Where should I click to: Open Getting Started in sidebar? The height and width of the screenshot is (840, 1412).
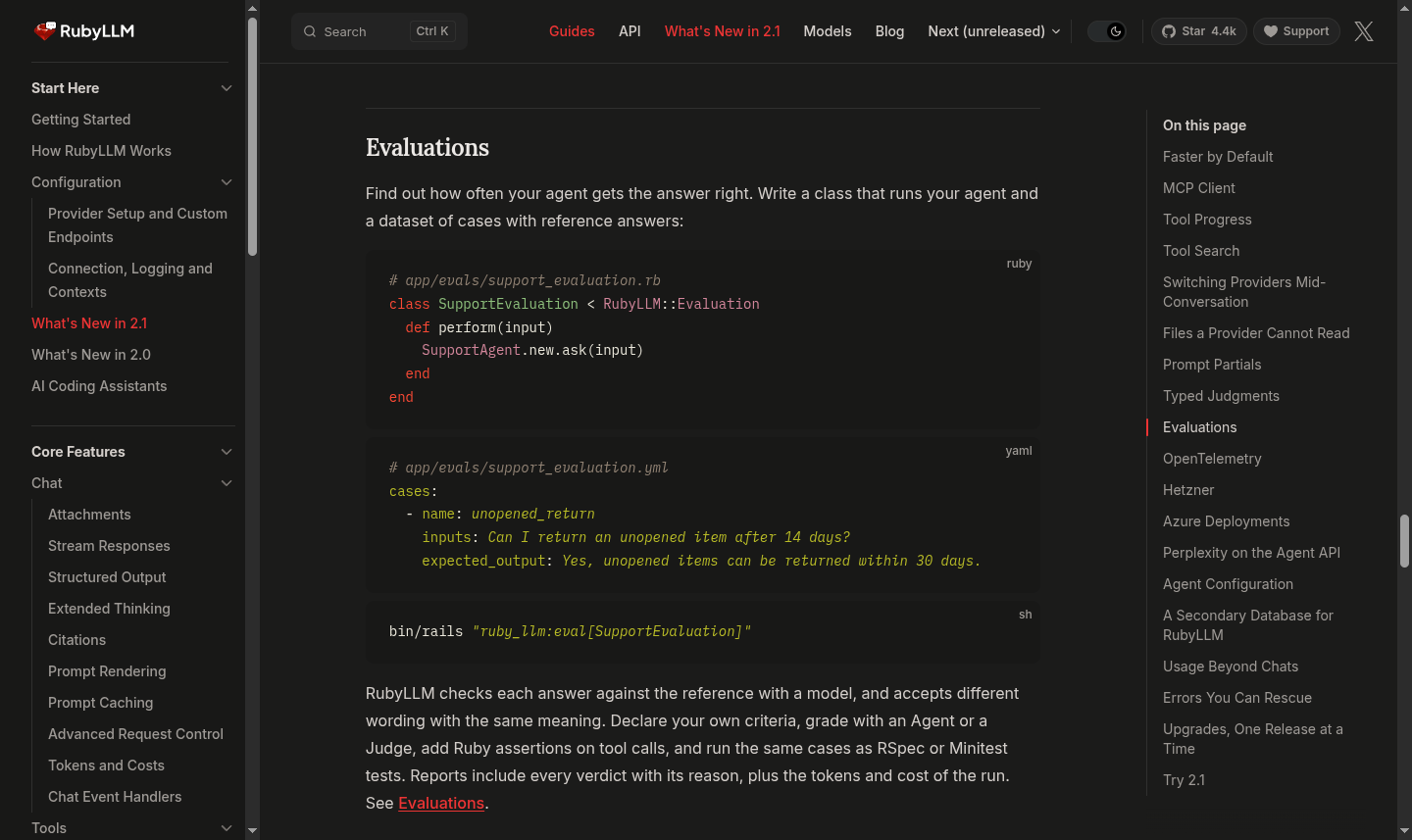[x=80, y=120]
